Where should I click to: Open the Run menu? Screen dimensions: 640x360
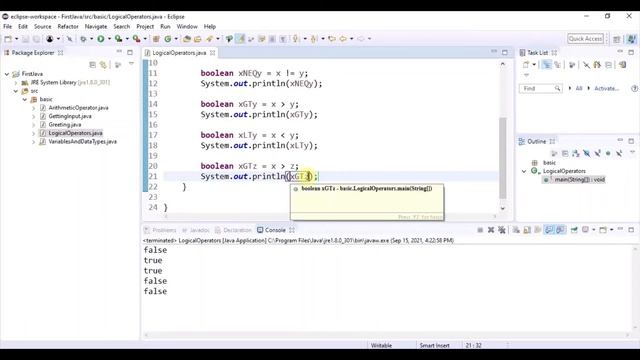point(165,27)
